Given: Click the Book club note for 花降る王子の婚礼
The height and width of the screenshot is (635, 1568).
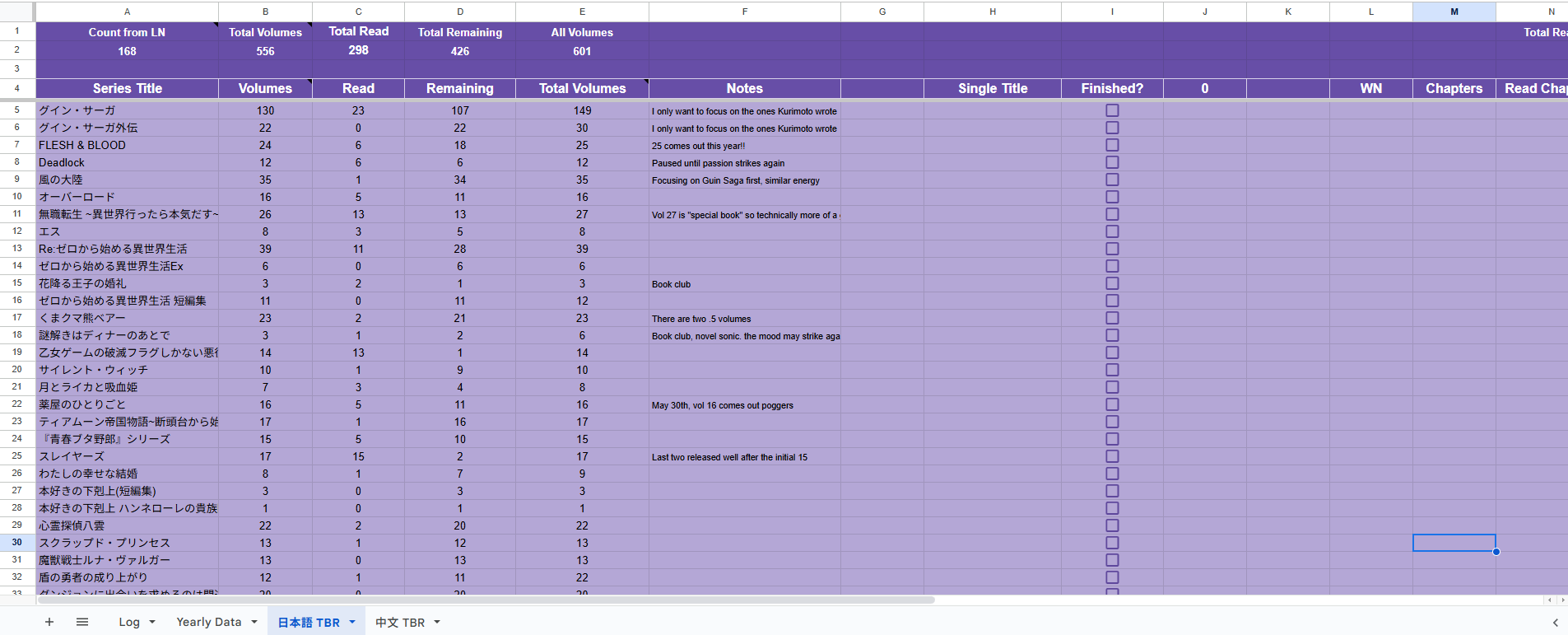Looking at the screenshot, I should coord(672,284).
